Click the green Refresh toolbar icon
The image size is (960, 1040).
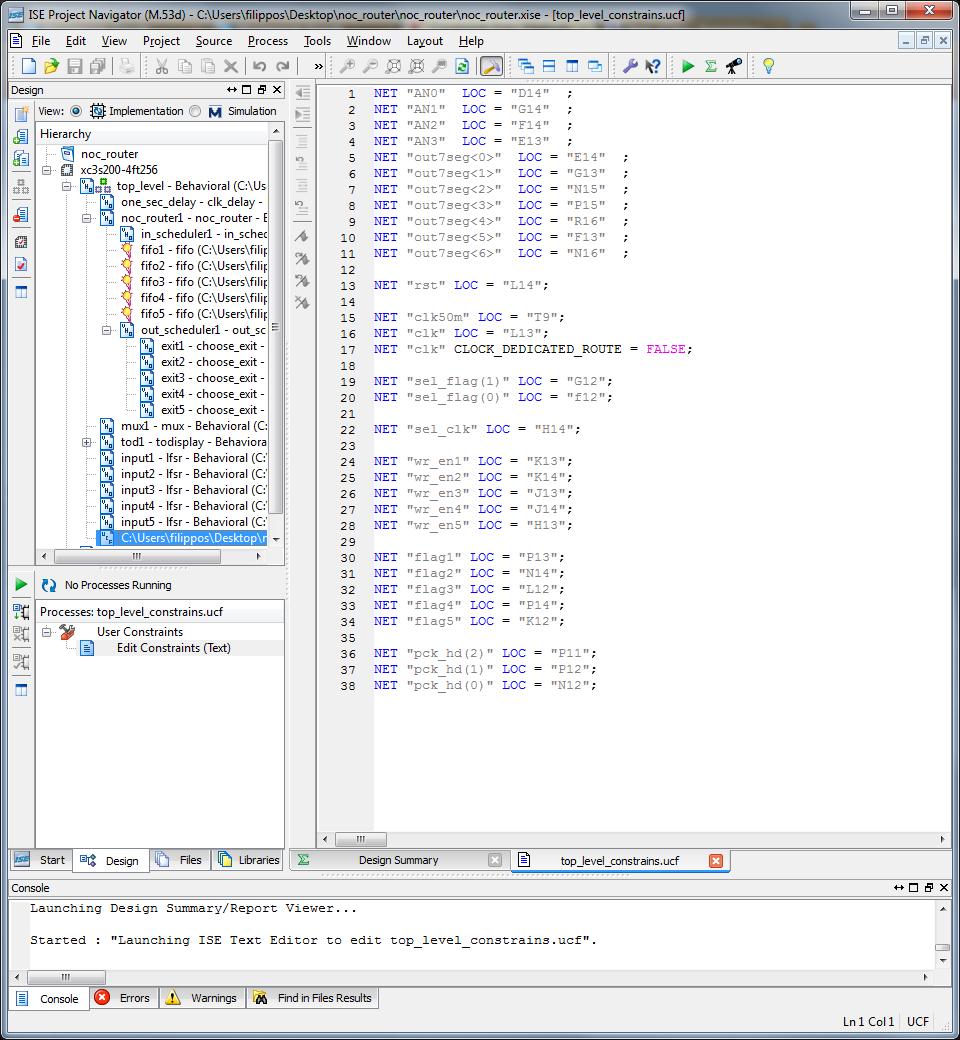coord(462,66)
